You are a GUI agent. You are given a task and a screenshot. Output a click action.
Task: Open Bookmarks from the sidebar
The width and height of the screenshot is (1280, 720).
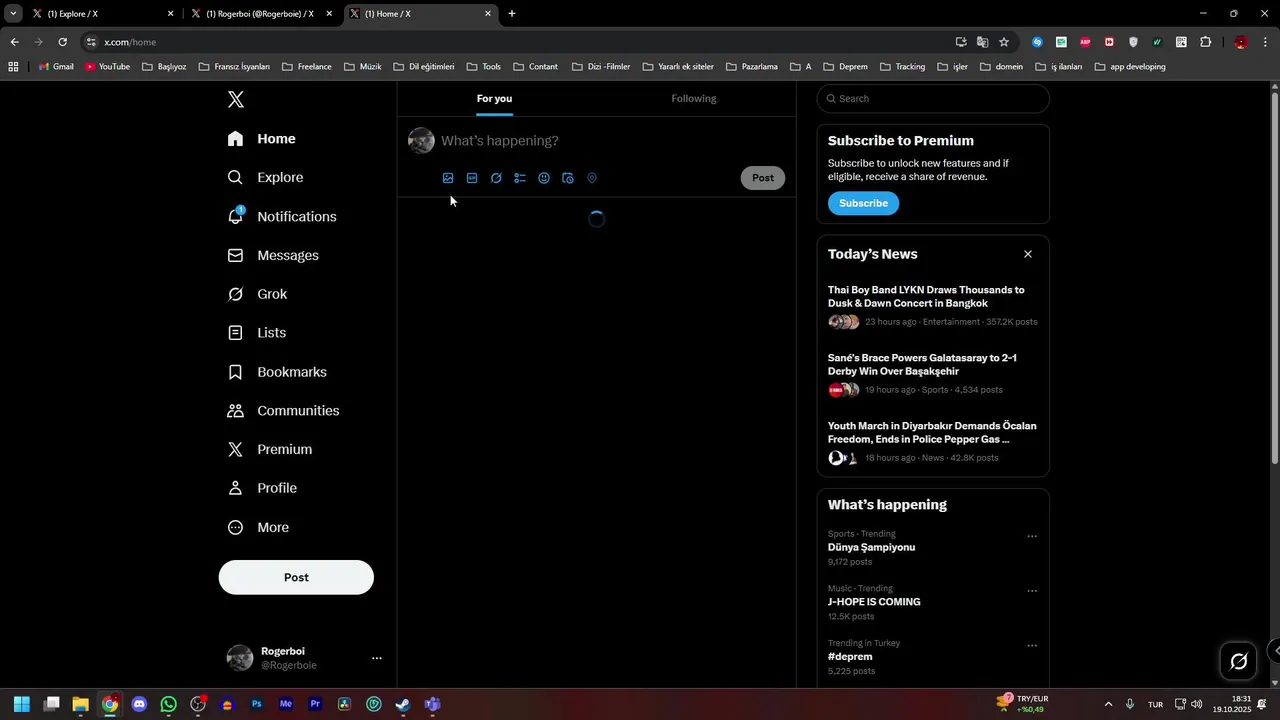(x=277, y=372)
